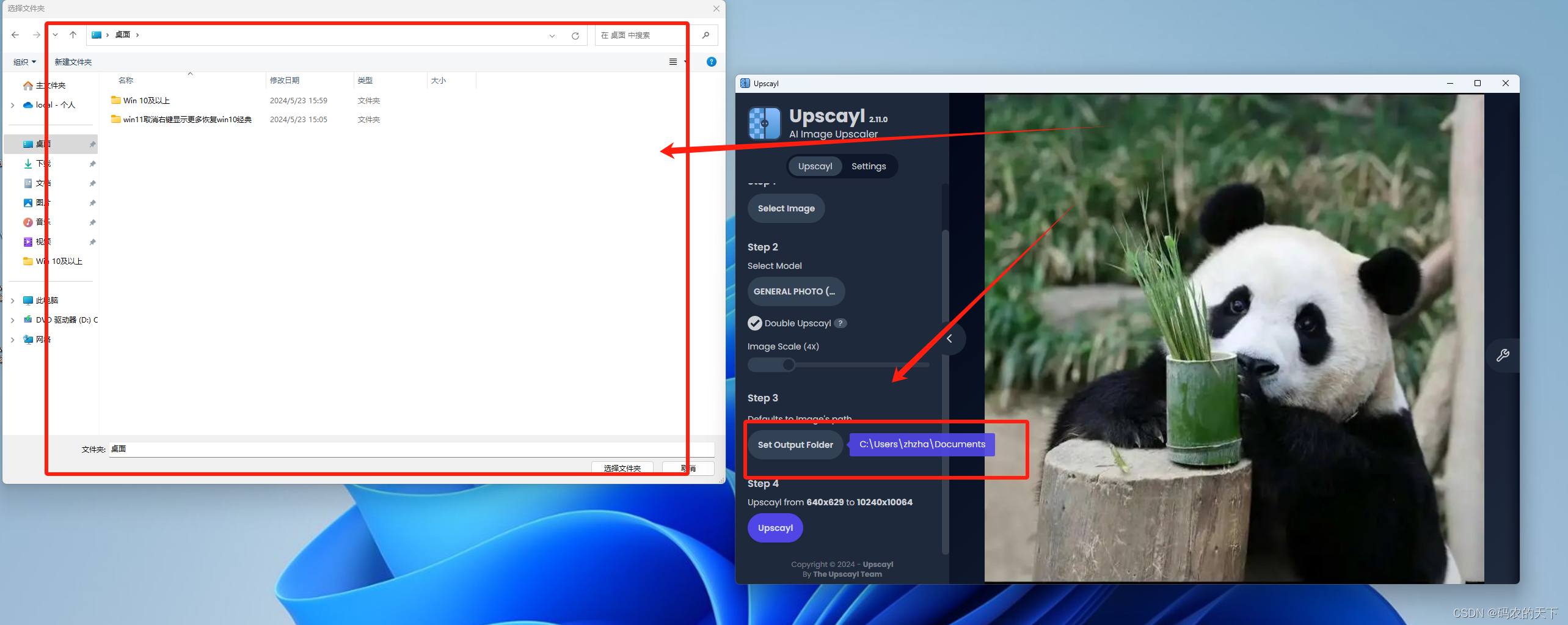Expand the address bar history dropdown
The height and width of the screenshot is (625, 1568).
552,35
